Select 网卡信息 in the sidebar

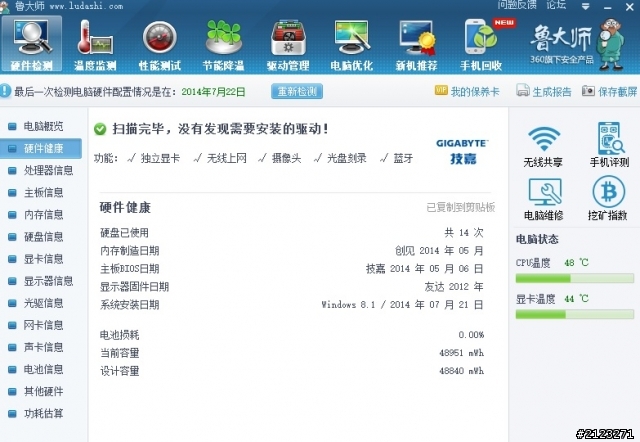pyautogui.click(x=41, y=325)
